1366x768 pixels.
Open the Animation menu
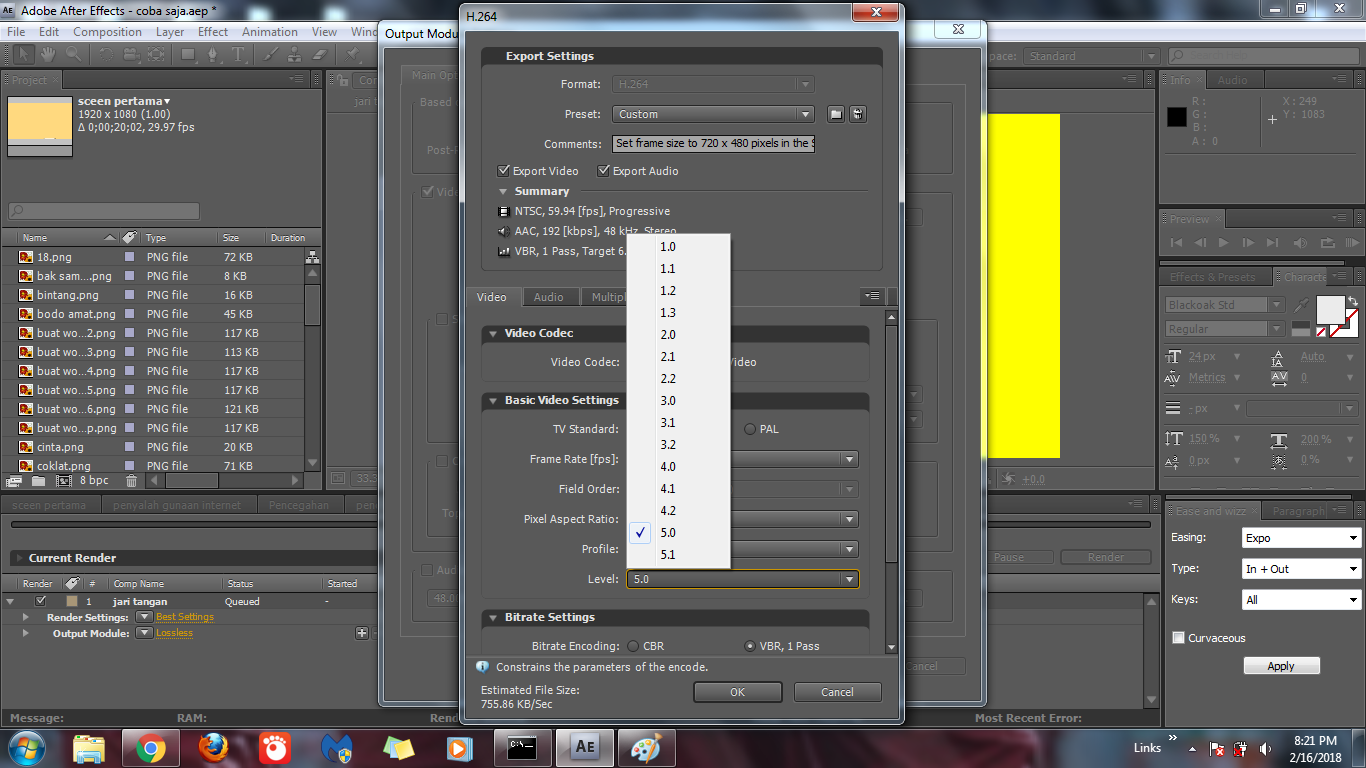tap(270, 32)
